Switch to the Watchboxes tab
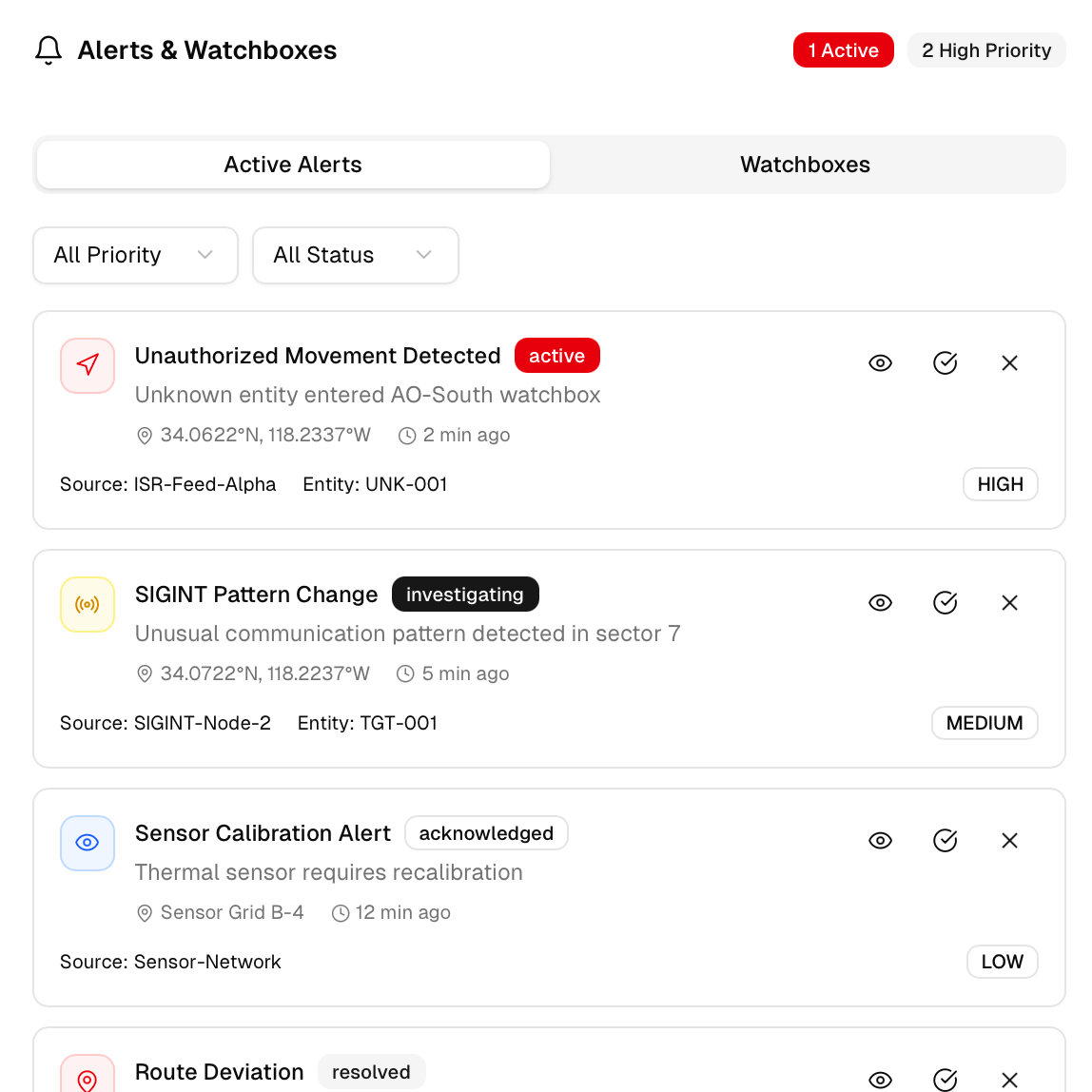 point(805,165)
